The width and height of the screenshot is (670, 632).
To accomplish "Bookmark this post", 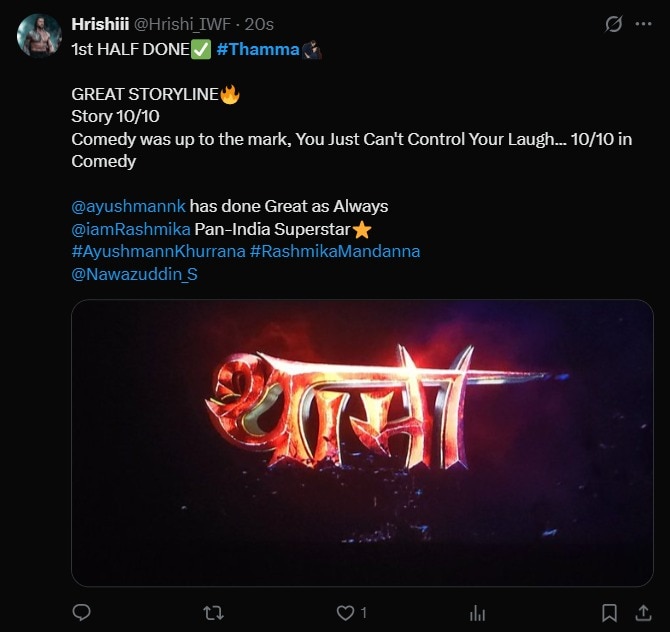I will click(609, 611).
